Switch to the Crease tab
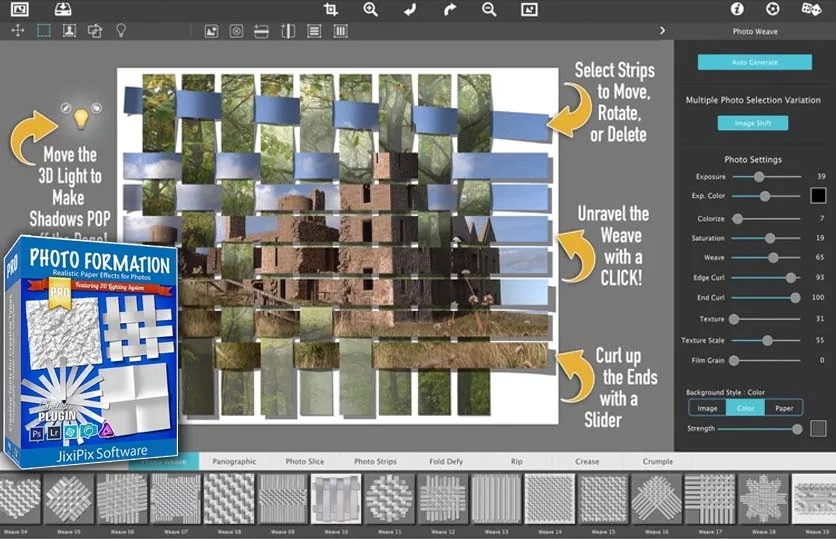The height and width of the screenshot is (539, 836). pyautogui.click(x=587, y=462)
